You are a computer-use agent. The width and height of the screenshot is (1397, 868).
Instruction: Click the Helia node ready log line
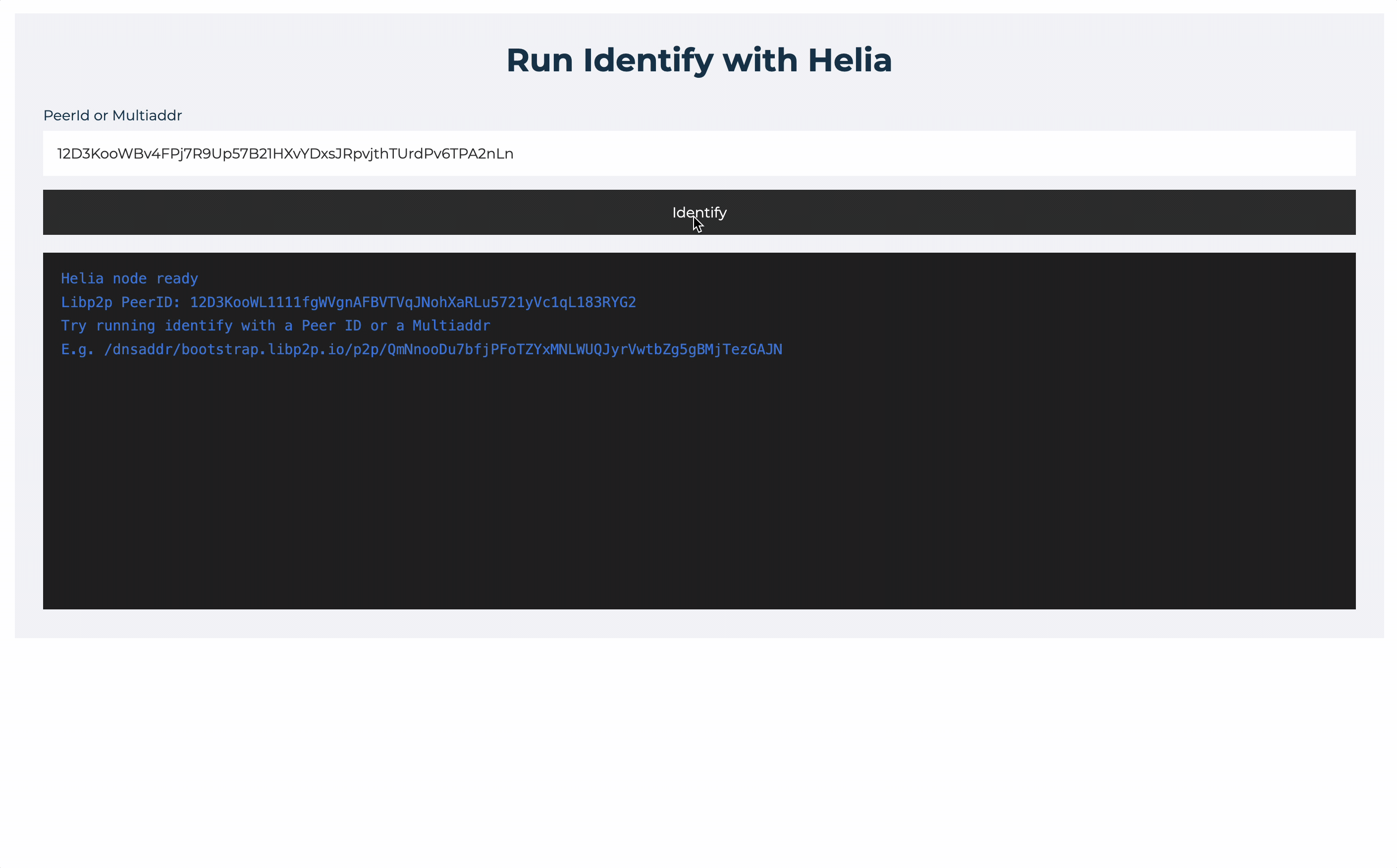129,278
